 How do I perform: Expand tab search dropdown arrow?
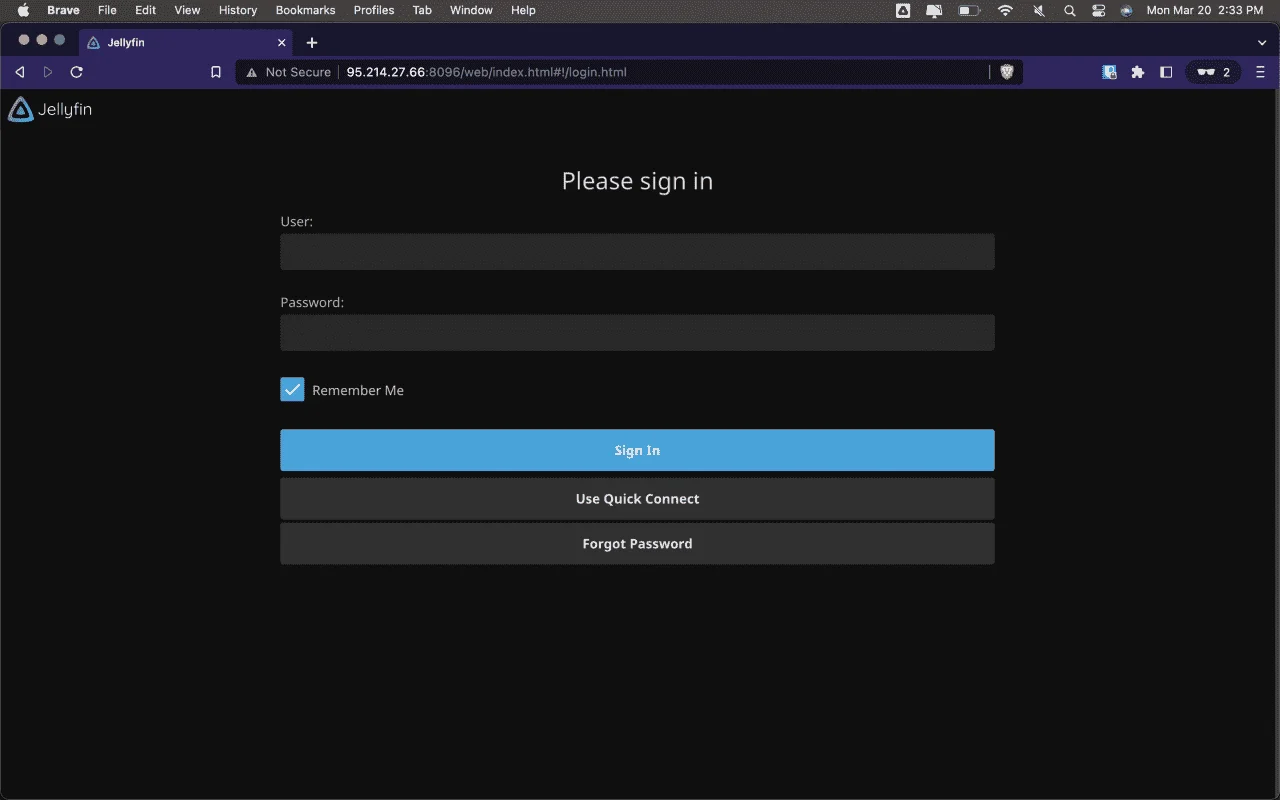[x=1261, y=43]
